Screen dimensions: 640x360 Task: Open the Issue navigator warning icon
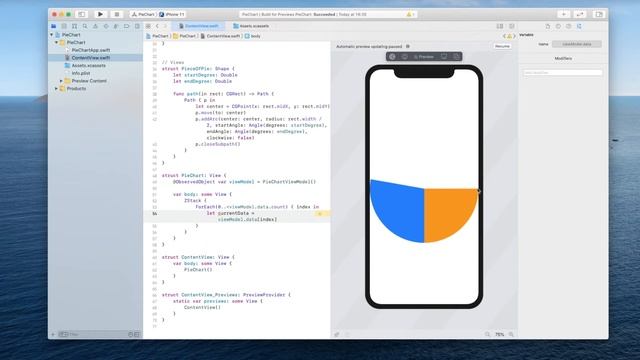96,26
